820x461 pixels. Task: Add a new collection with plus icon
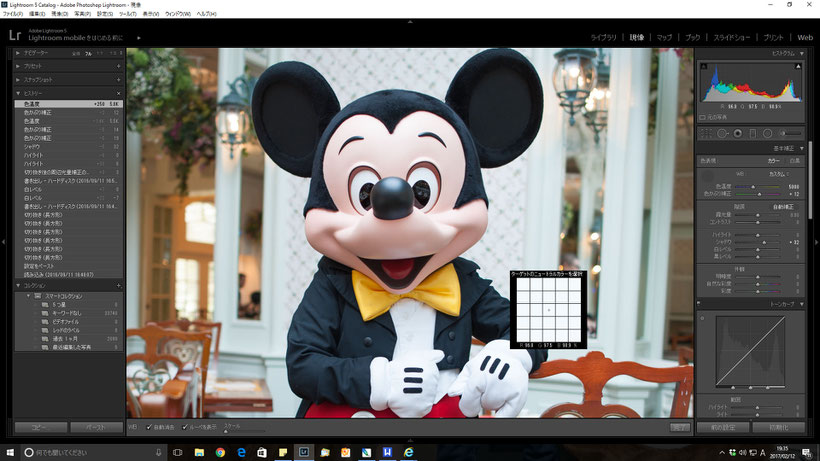pyautogui.click(x=119, y=286)
